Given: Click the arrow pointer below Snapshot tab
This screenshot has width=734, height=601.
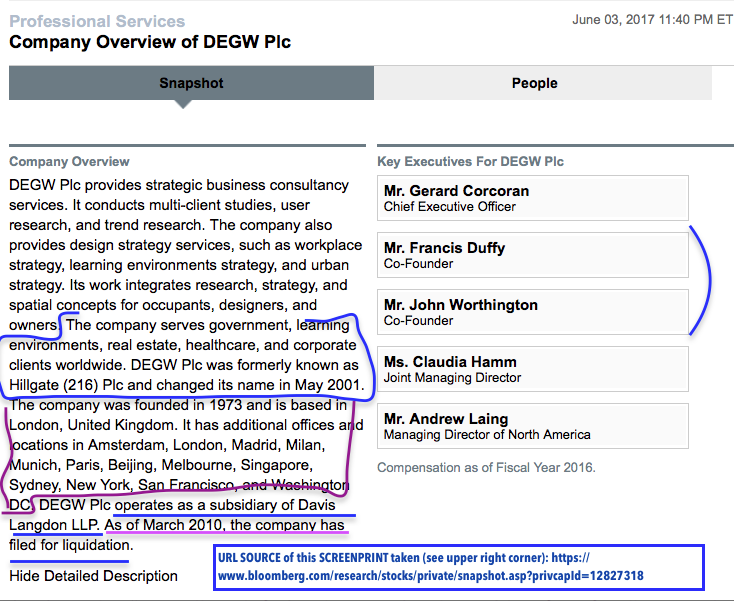Looking at the screenshot, I should 182,104.
